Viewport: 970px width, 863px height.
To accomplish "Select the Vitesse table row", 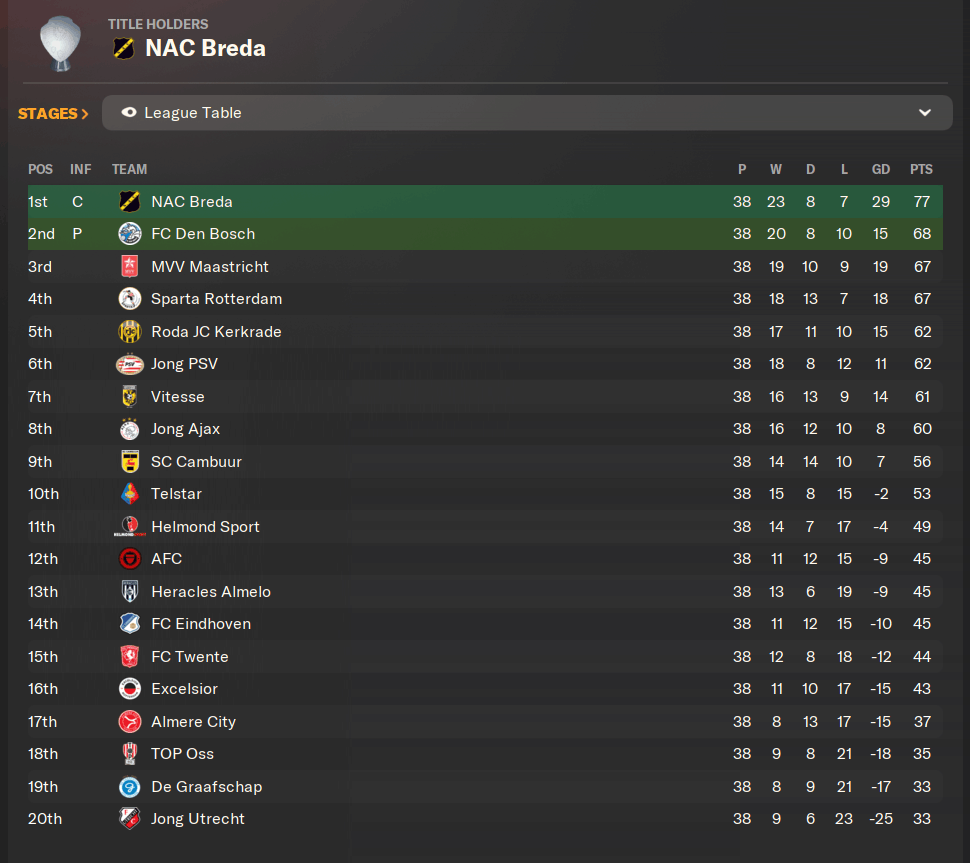I will click(x=485, y=397).
